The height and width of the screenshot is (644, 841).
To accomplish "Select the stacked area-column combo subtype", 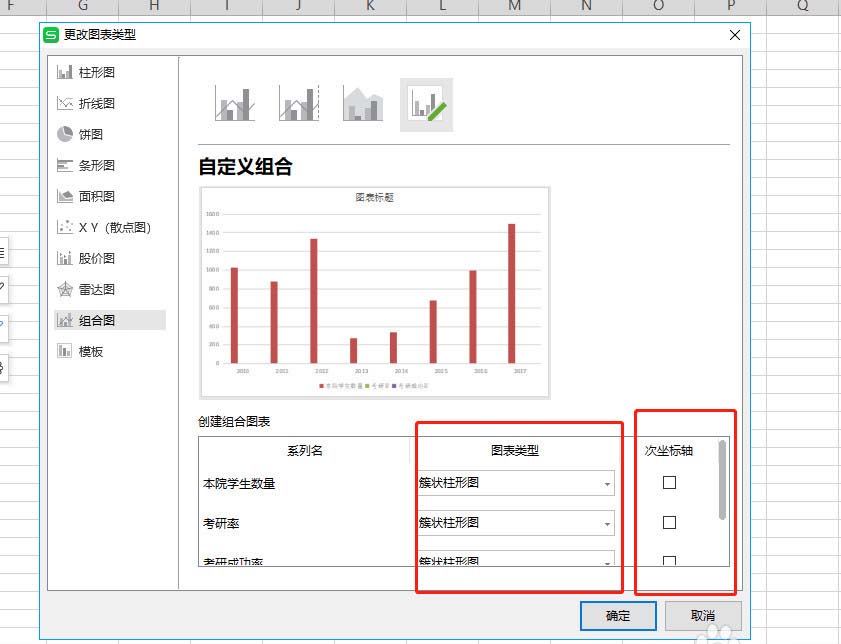I will [x=362, y=104].
